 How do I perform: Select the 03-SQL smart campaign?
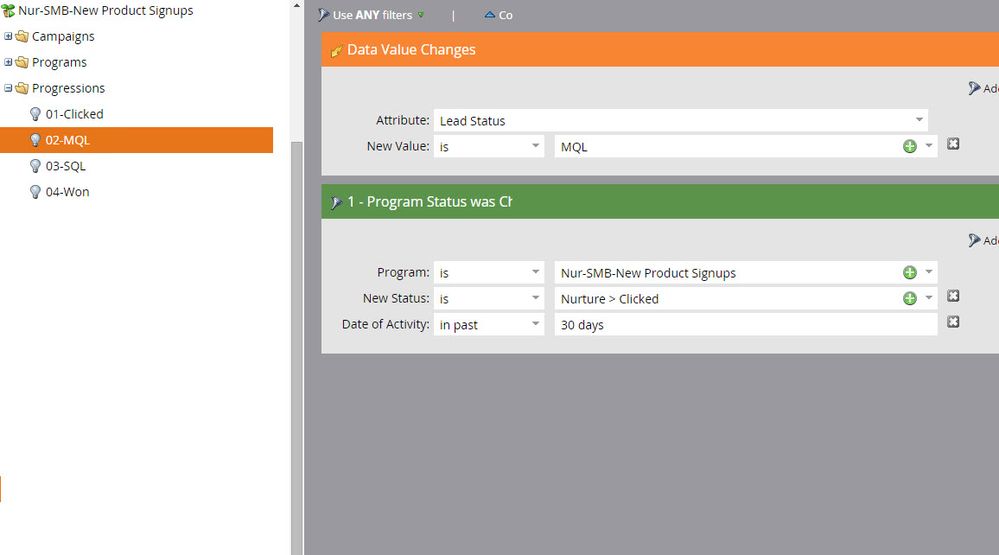[x=65, y=166]
